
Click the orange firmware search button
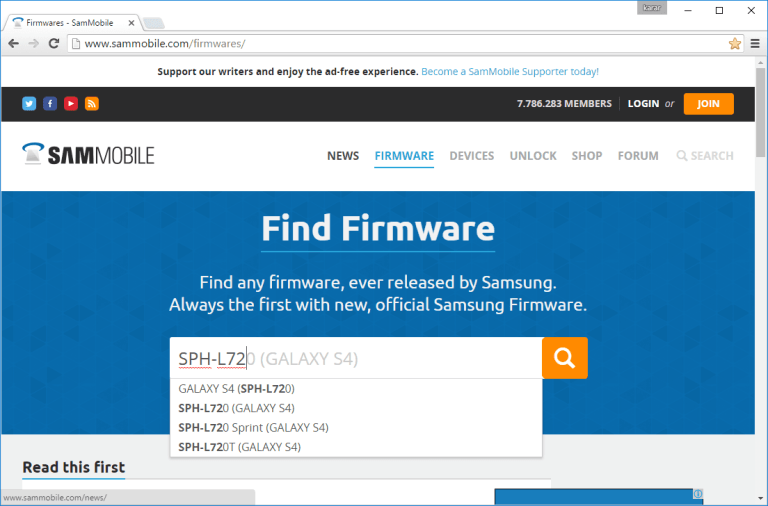565,358
